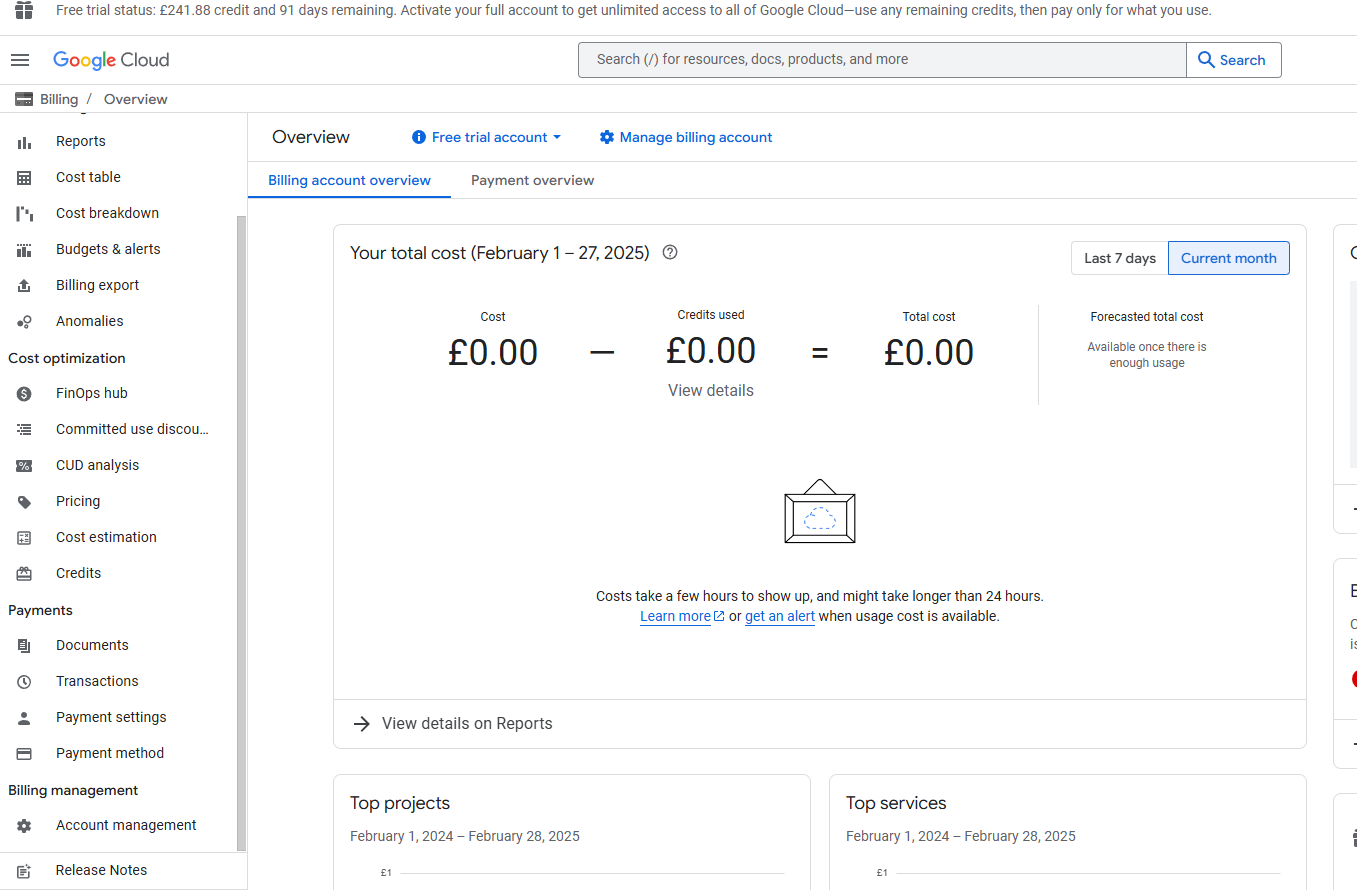The height and width of the screenshot is (890, 1357).
Task: Click the search resources input field
Action: (882, 60)
